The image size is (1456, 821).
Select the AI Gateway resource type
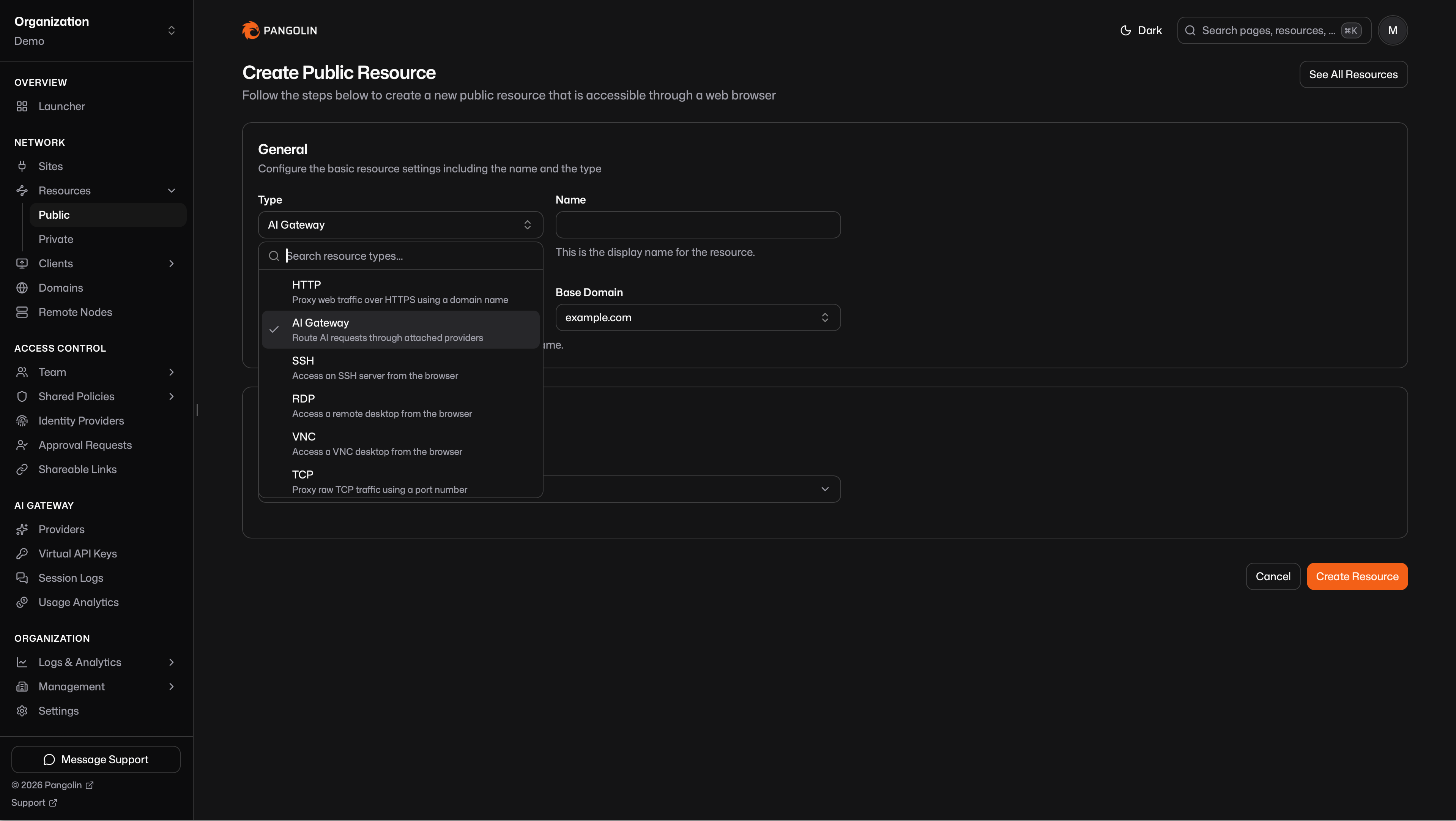pos(400,330)
